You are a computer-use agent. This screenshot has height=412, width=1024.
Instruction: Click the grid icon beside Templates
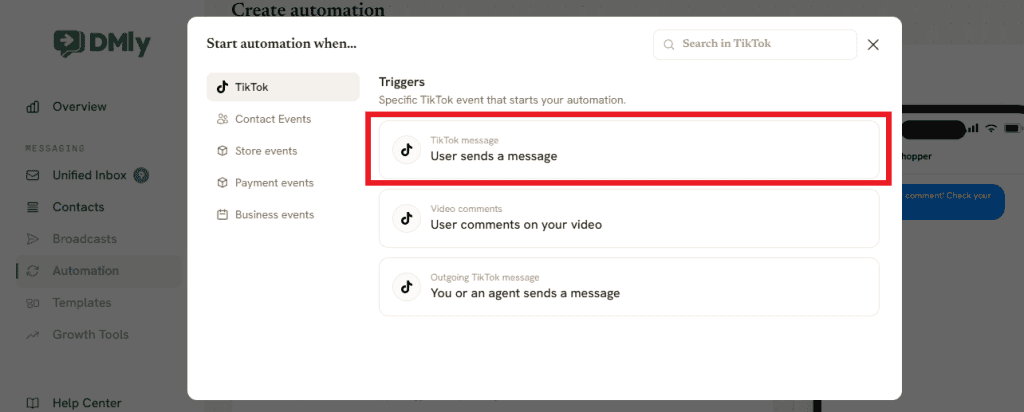point(32,303)
